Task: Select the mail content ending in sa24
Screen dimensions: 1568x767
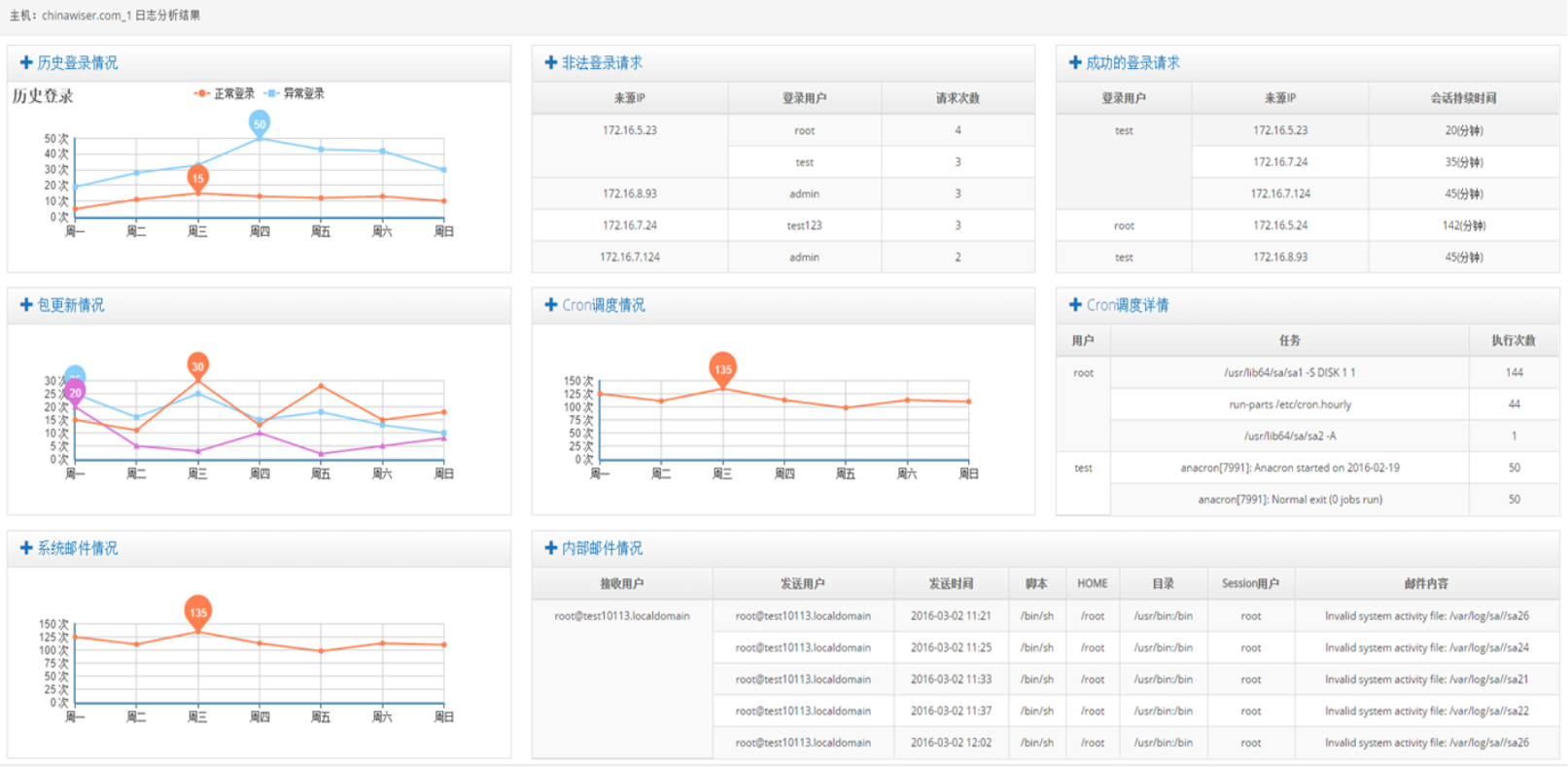Action: tap(1426, 647)
